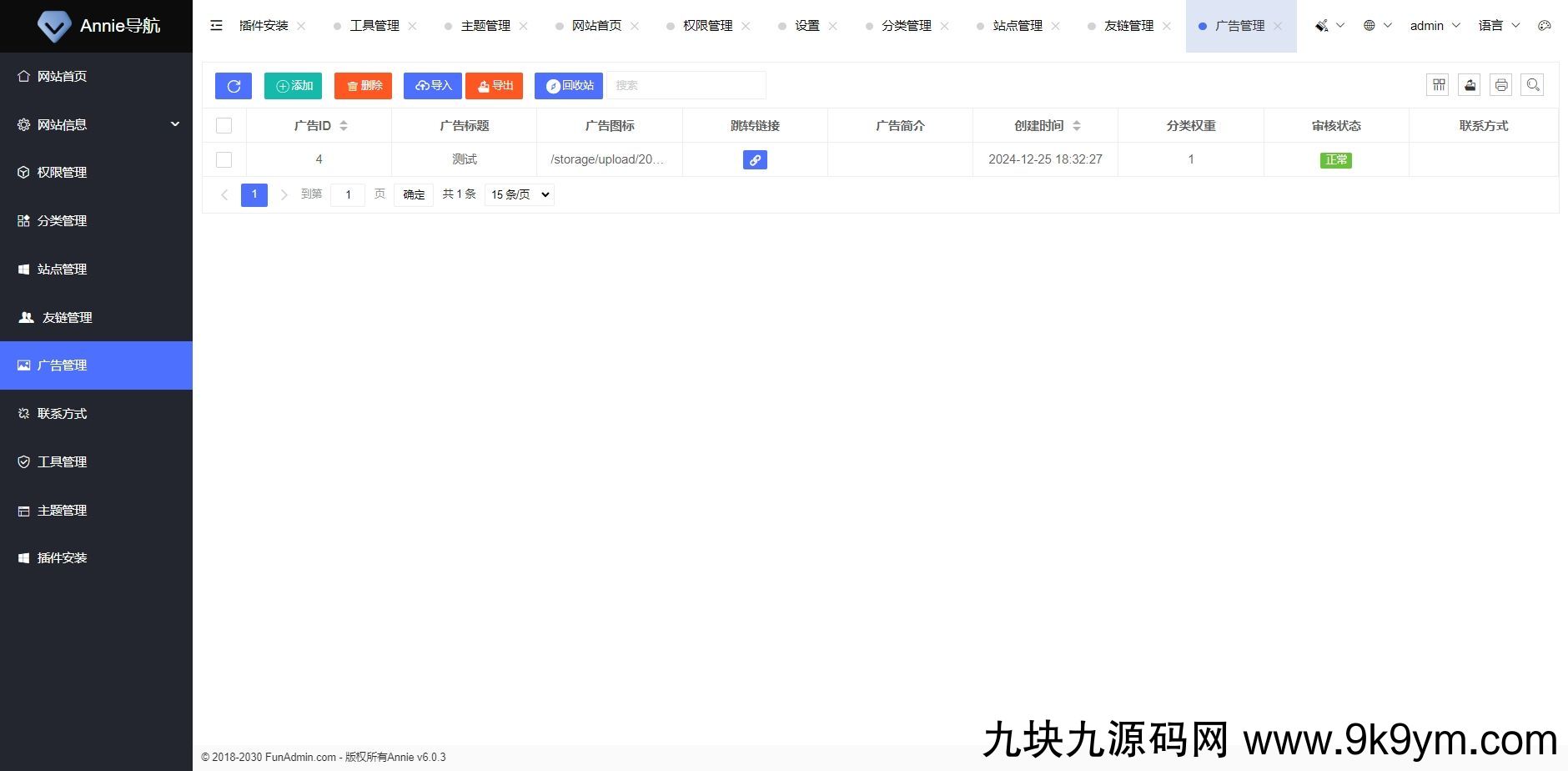Open 联系方式 in the sidebar

(96, 414)
